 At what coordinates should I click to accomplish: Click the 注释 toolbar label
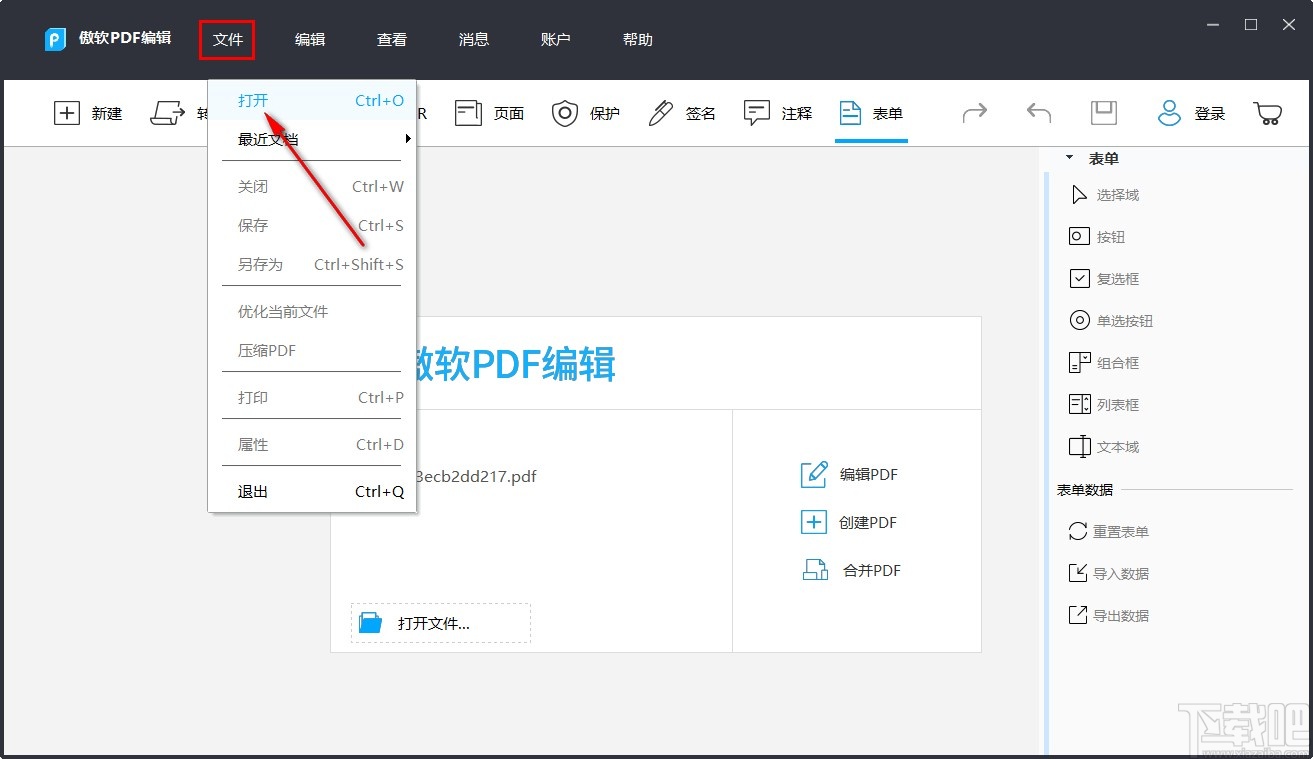[x=797, y=114]
